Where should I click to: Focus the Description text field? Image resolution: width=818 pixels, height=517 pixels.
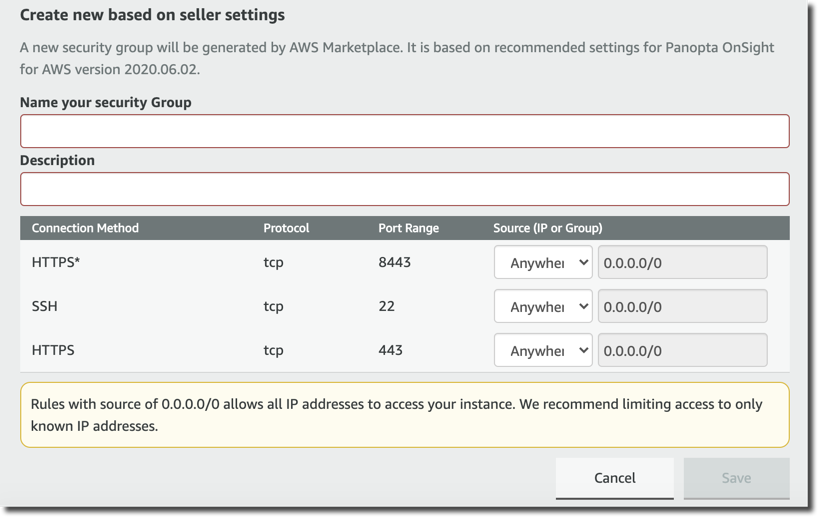tap(404, 189)
